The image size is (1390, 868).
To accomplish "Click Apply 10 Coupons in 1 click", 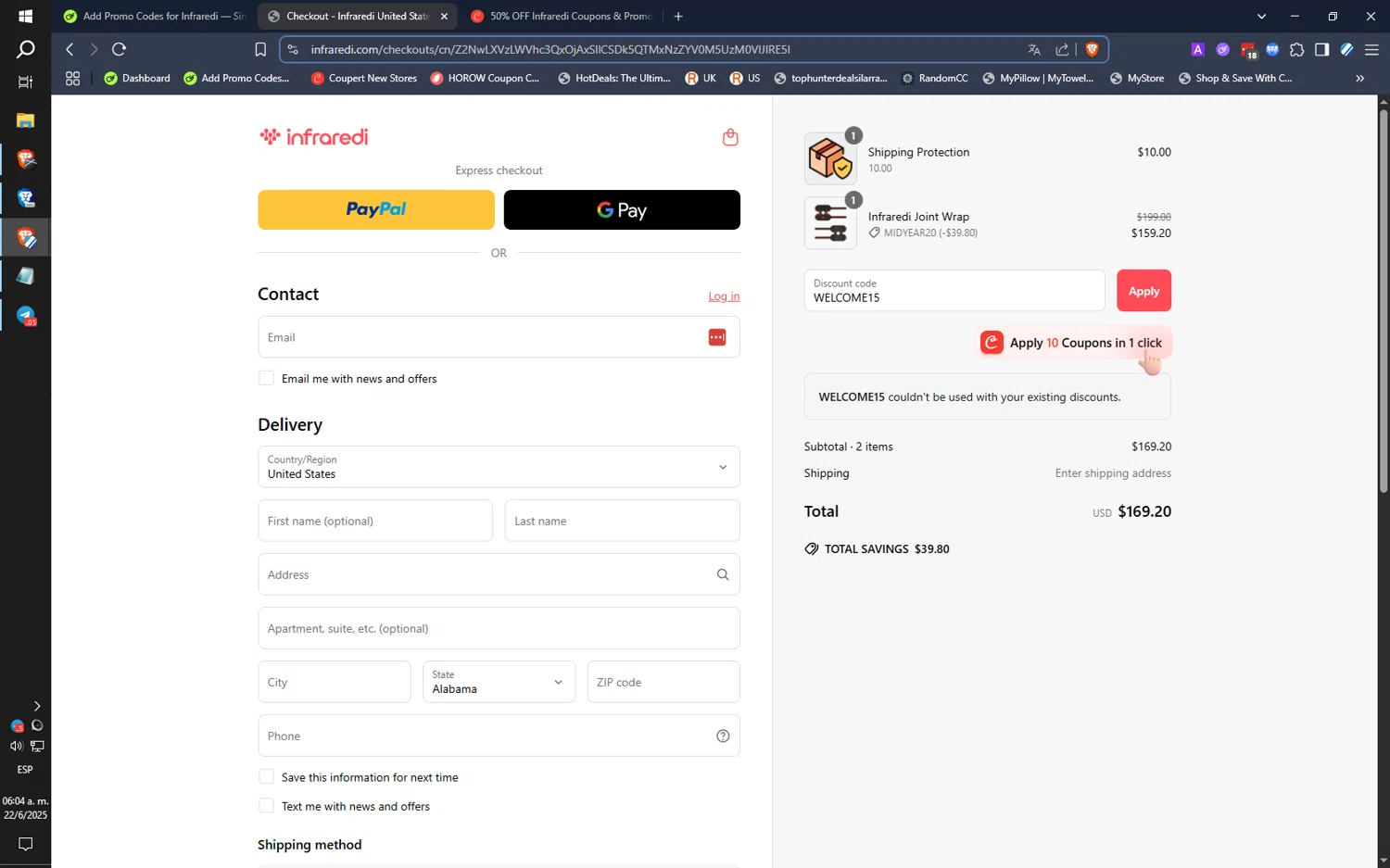I will click(x=1075, y=343).
